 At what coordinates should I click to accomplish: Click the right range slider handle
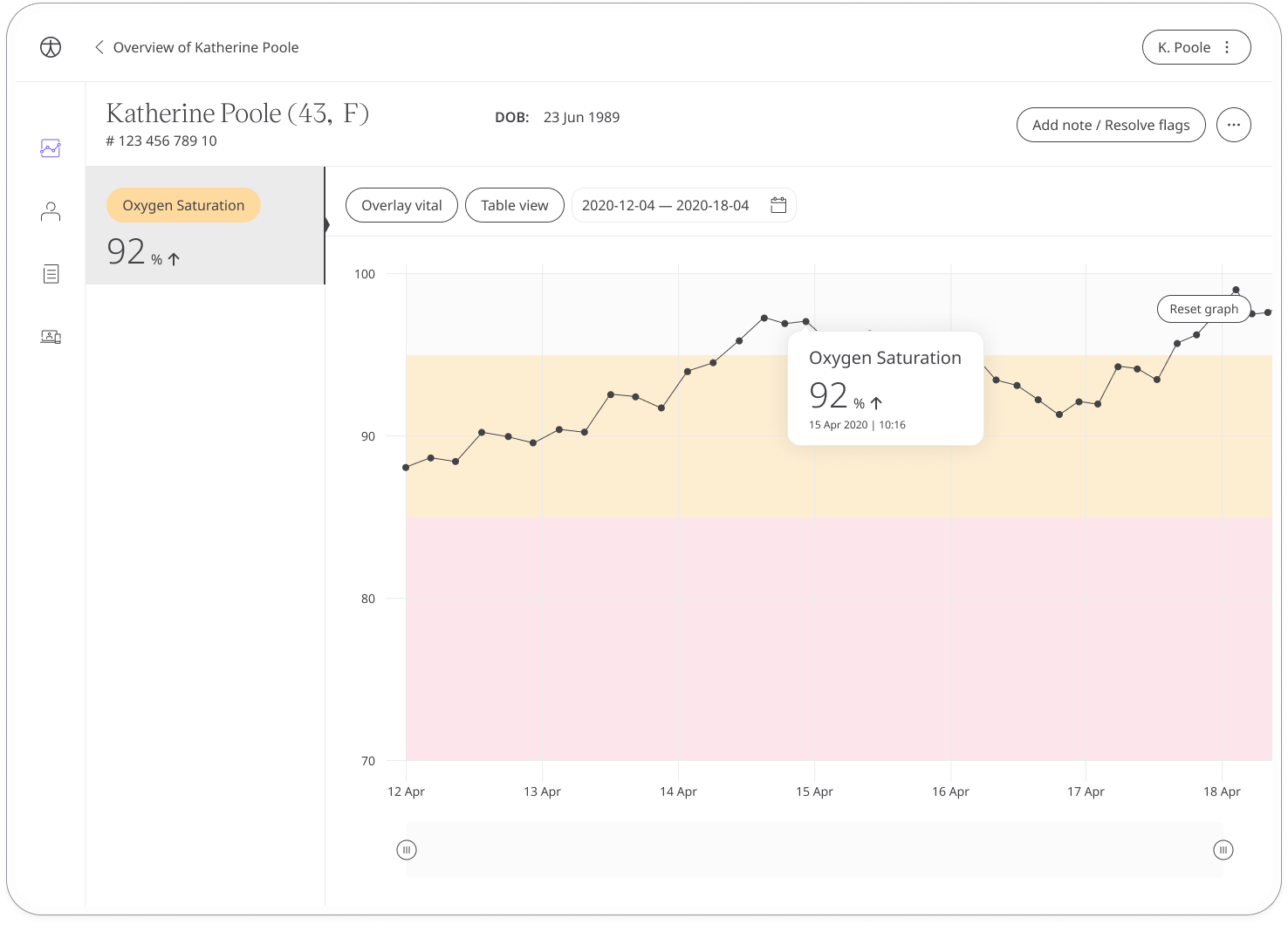pos(1223,850)
